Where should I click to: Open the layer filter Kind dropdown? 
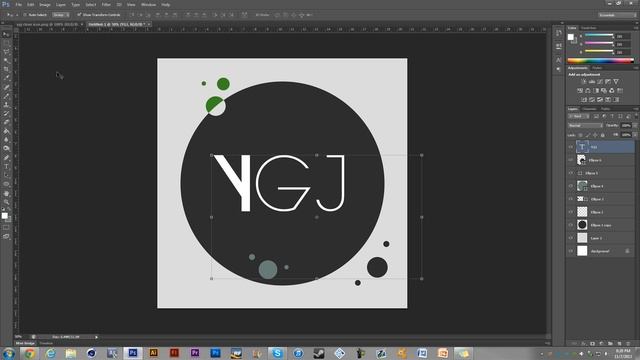pos(579,116)
